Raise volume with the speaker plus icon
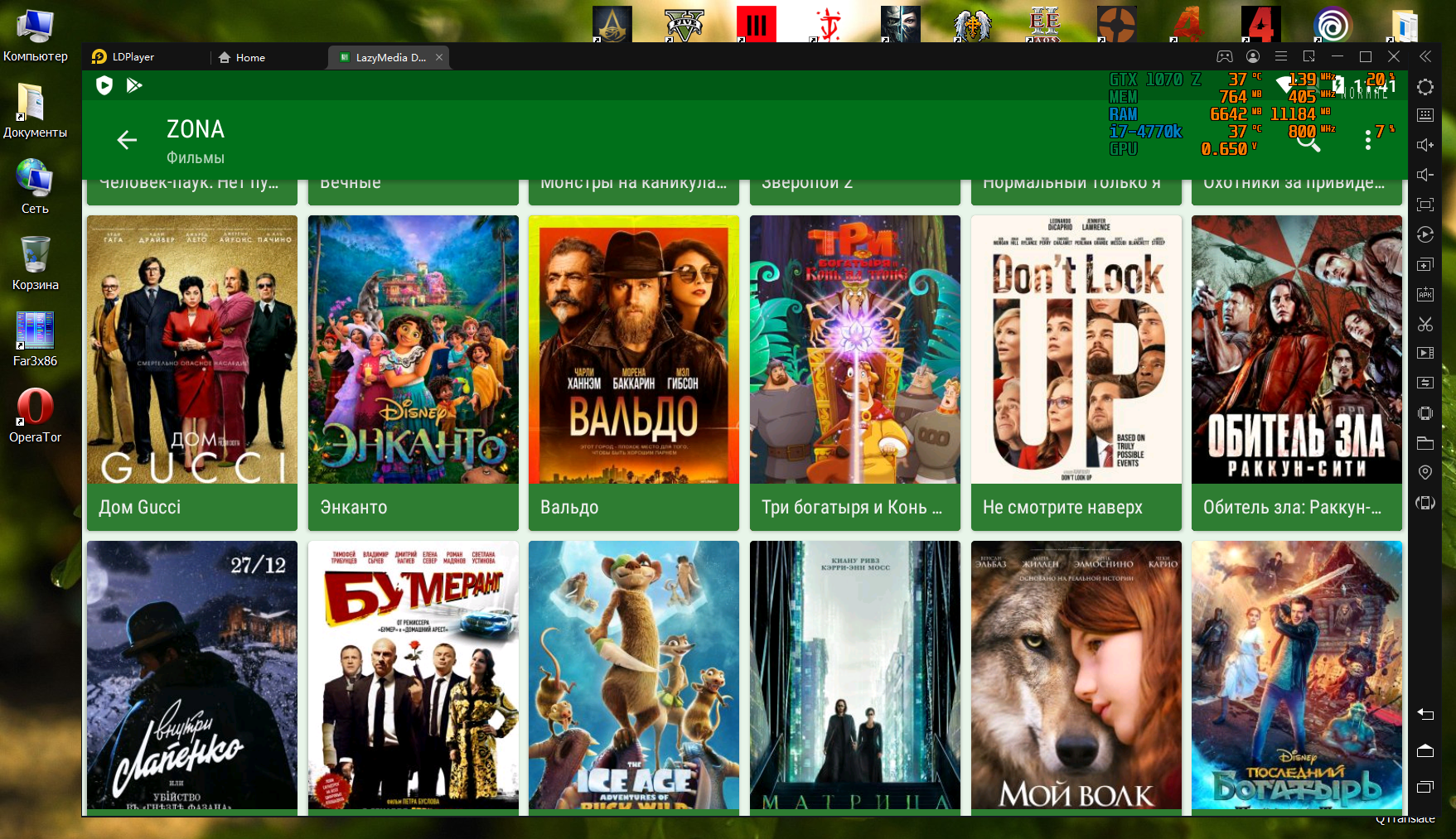The height and width of the screenshot is (839, 1456). [1425, 145]
